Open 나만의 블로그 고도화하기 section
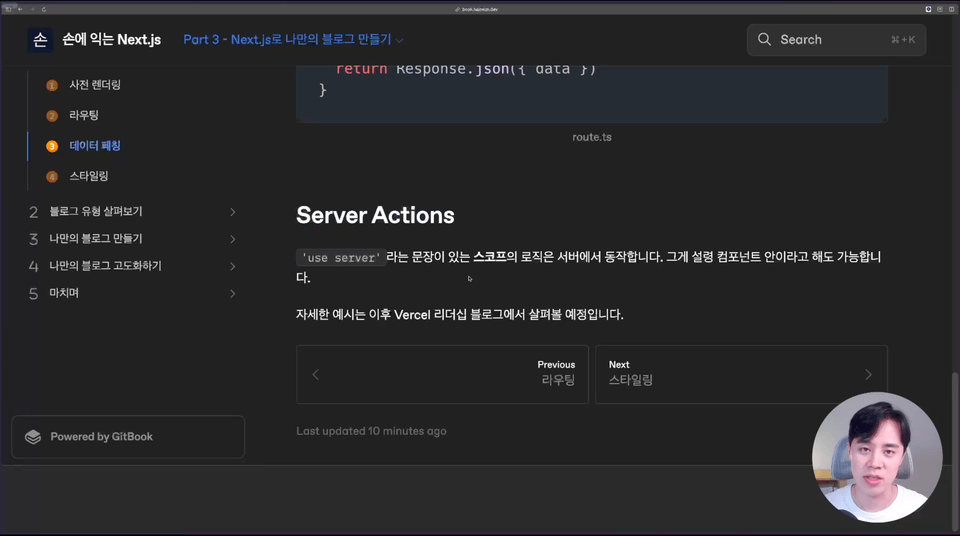Image resolution: width=960 pixels, height=536 pixels. 105,266
